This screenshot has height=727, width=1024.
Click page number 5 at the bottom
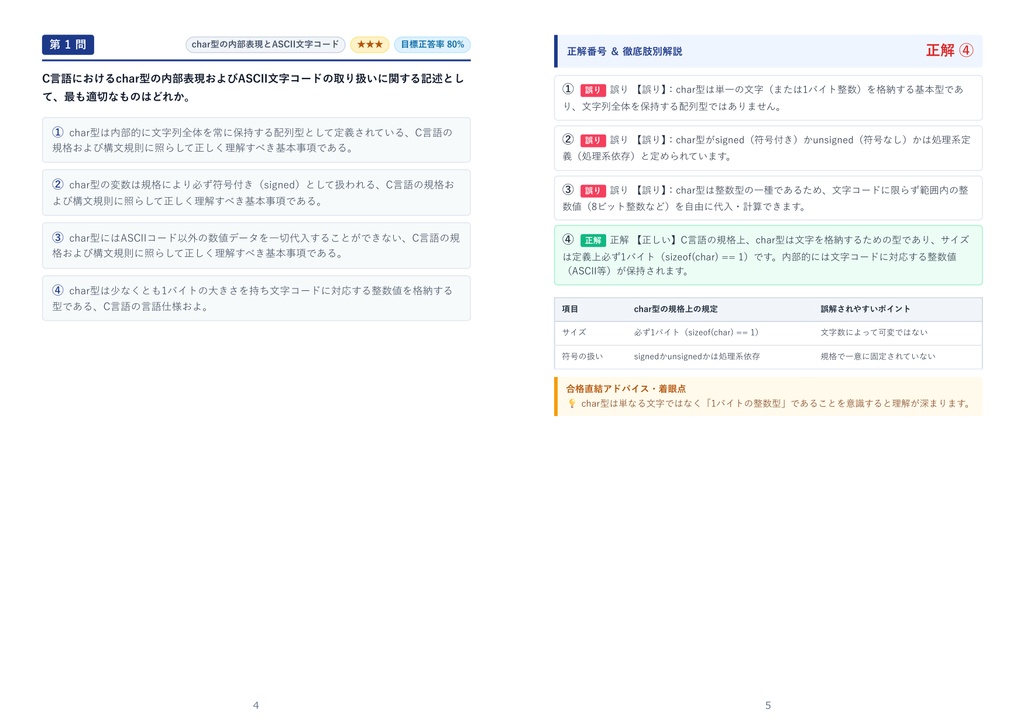click(768, 705)
